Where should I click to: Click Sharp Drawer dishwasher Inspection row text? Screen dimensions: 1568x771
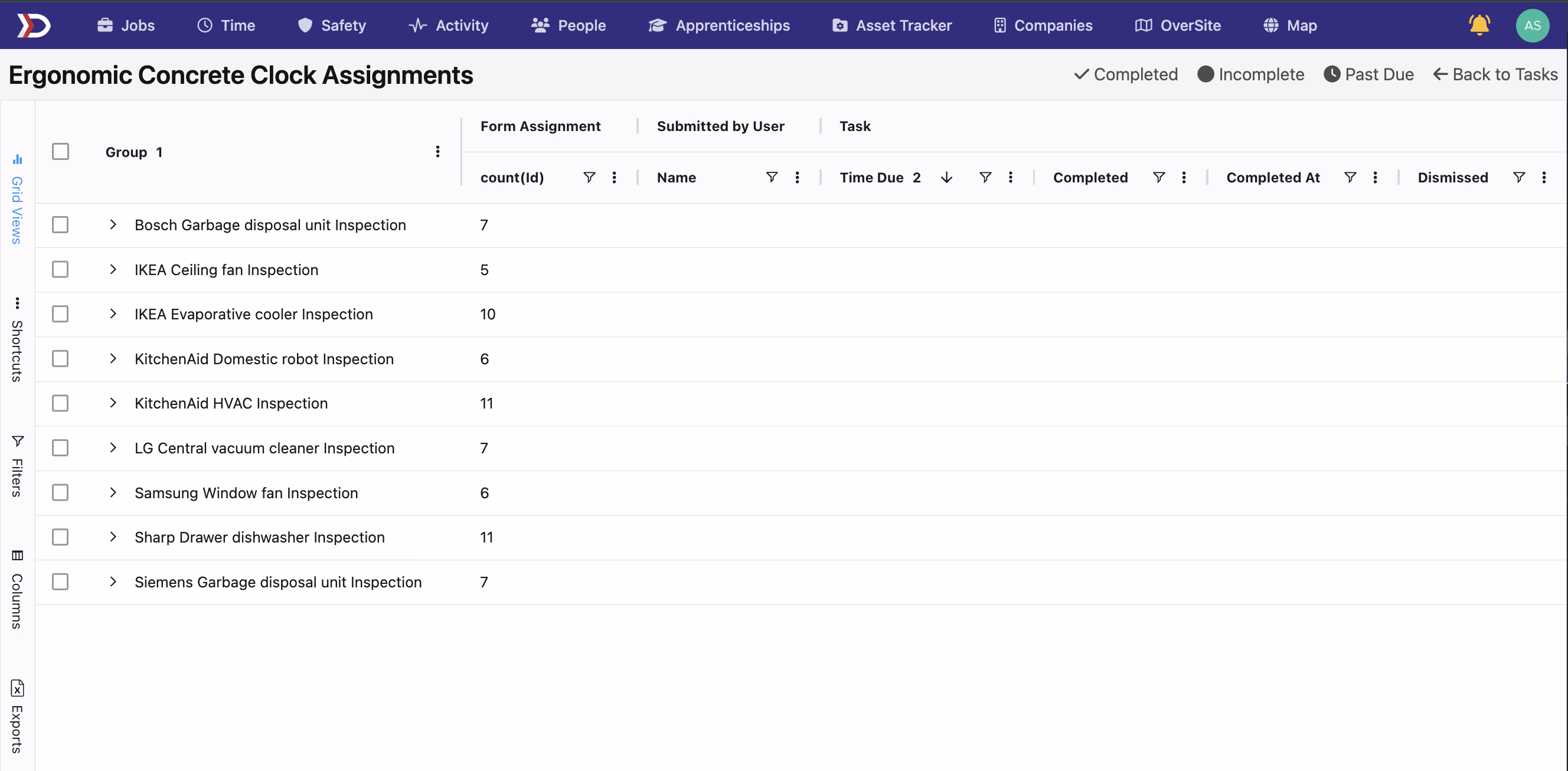(x=259, y=537)
